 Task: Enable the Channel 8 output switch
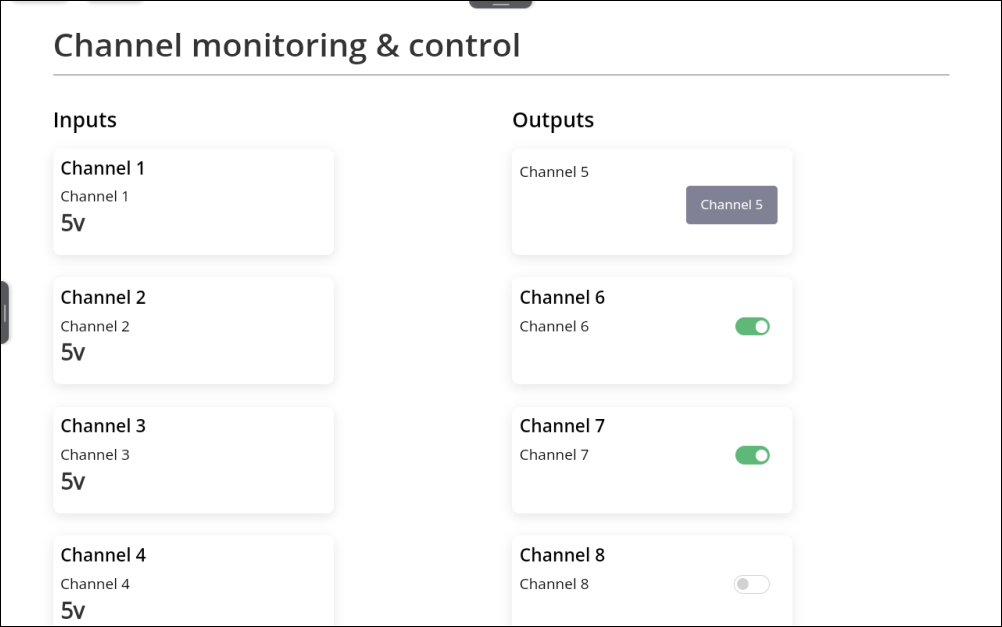(x=752, y=584)
